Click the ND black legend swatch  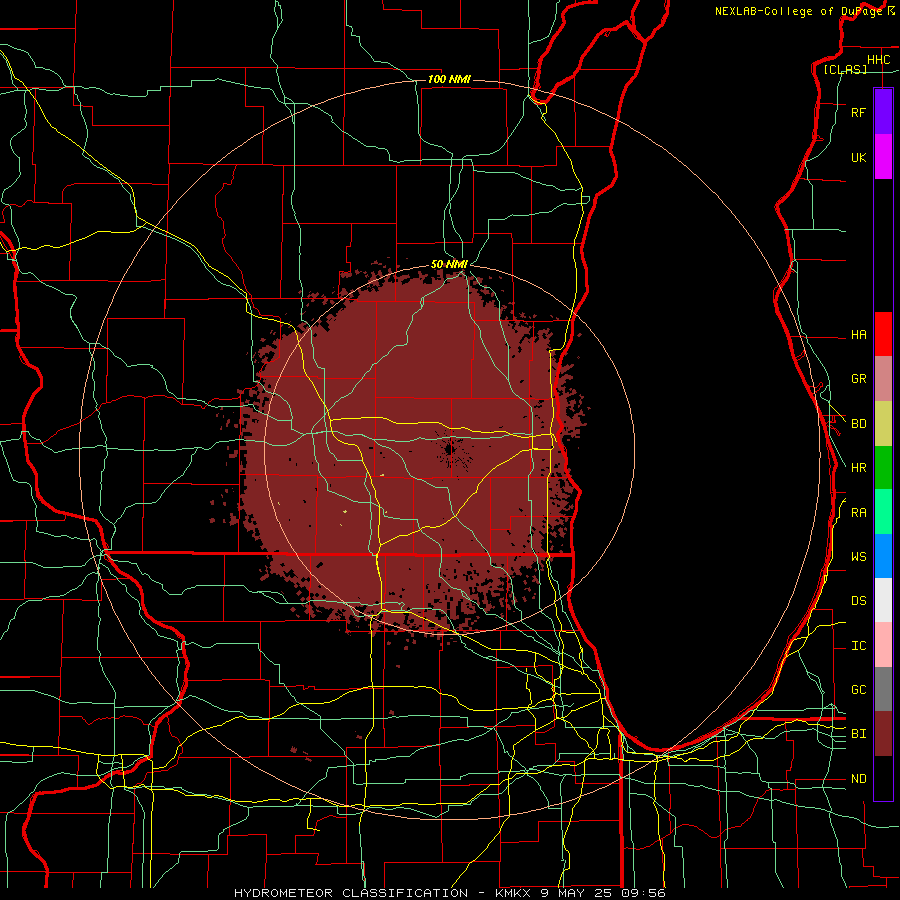883,778
